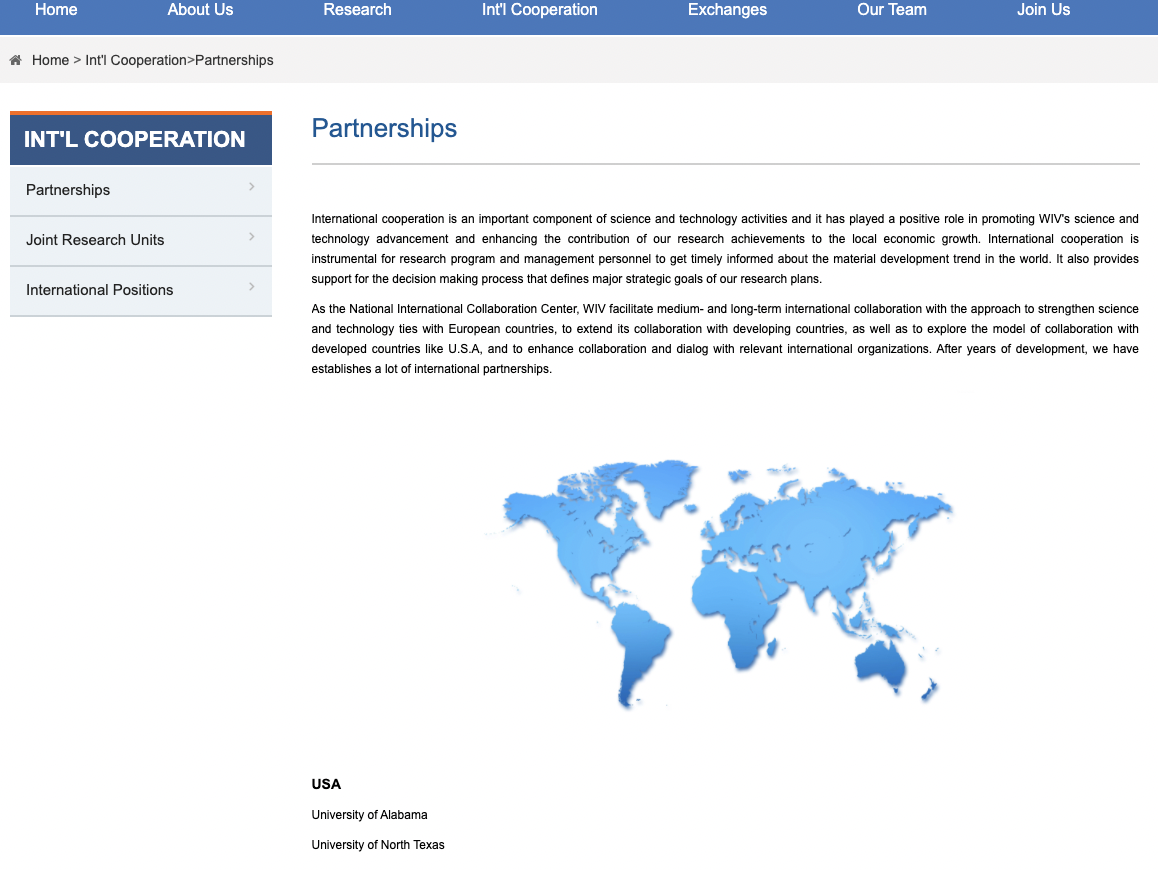Click University of Alabama partner entry
The width and height of the screenshot is (1158, 870).
click(369, 815)
